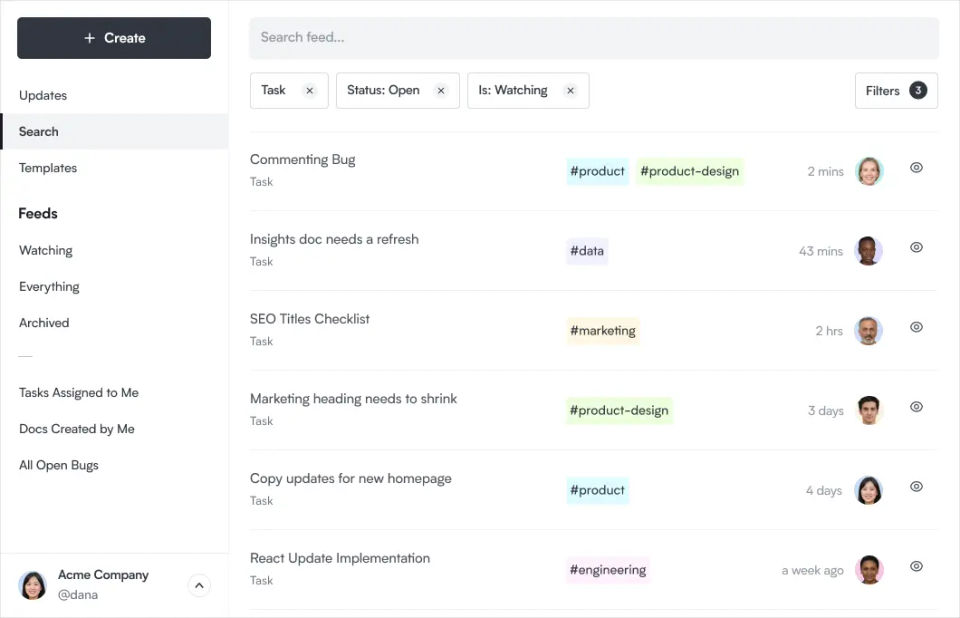Go to Templates in the sidebar
Image resolution: width=960 pixels, height=618 pixels.
click(x=48, y=168)
